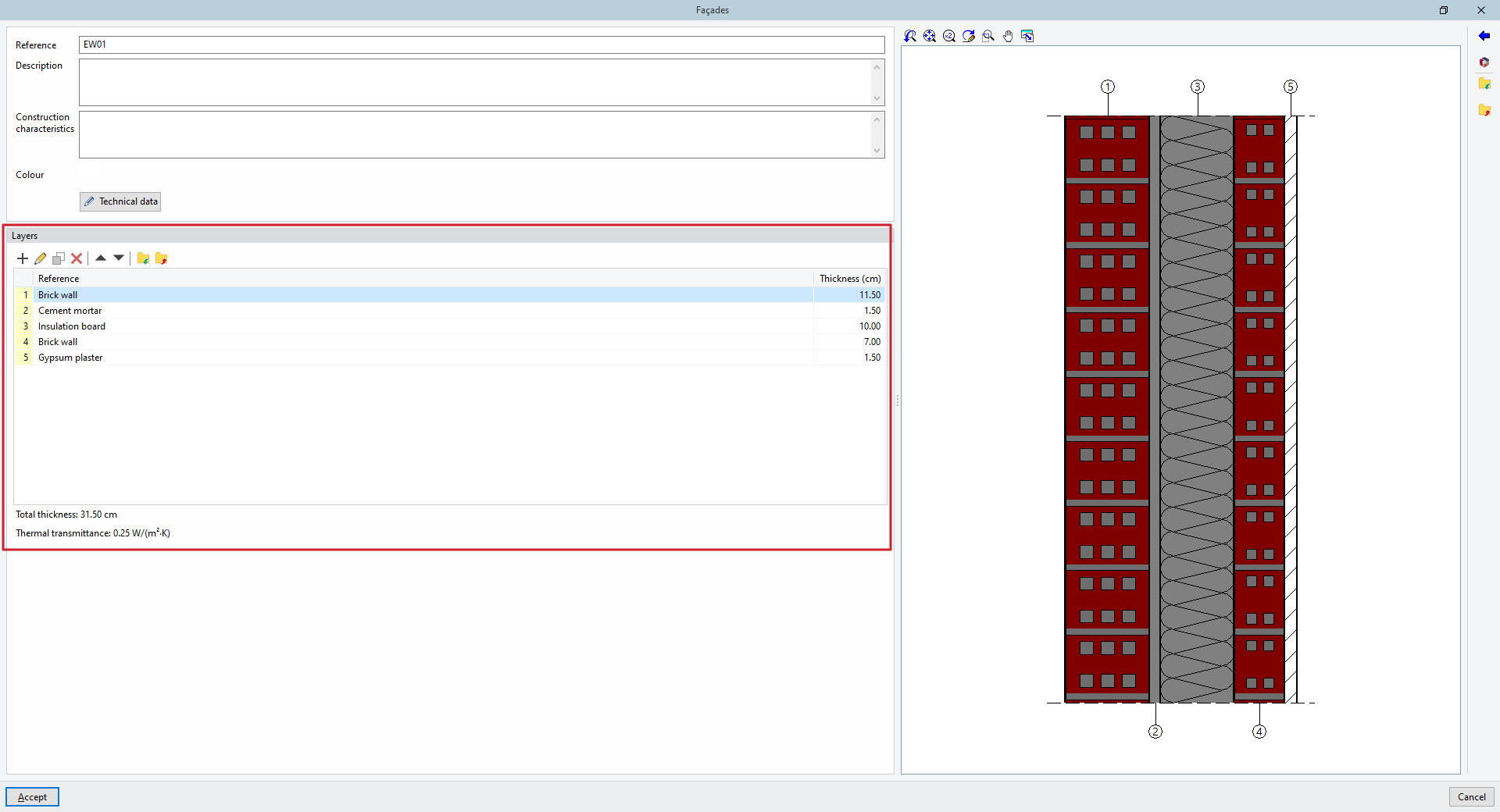The height and width of the screenshot is (812, 1500).
Task: Move the selected layer up
Action: pyautogui.click(x=101, y=258)
